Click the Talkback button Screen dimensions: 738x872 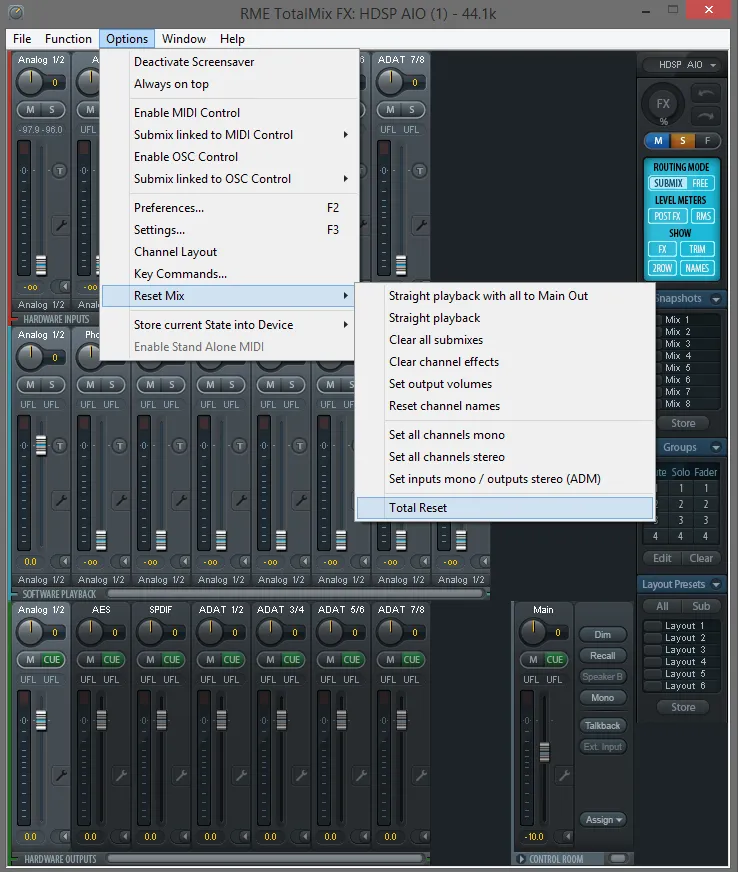tap(602, 725)
